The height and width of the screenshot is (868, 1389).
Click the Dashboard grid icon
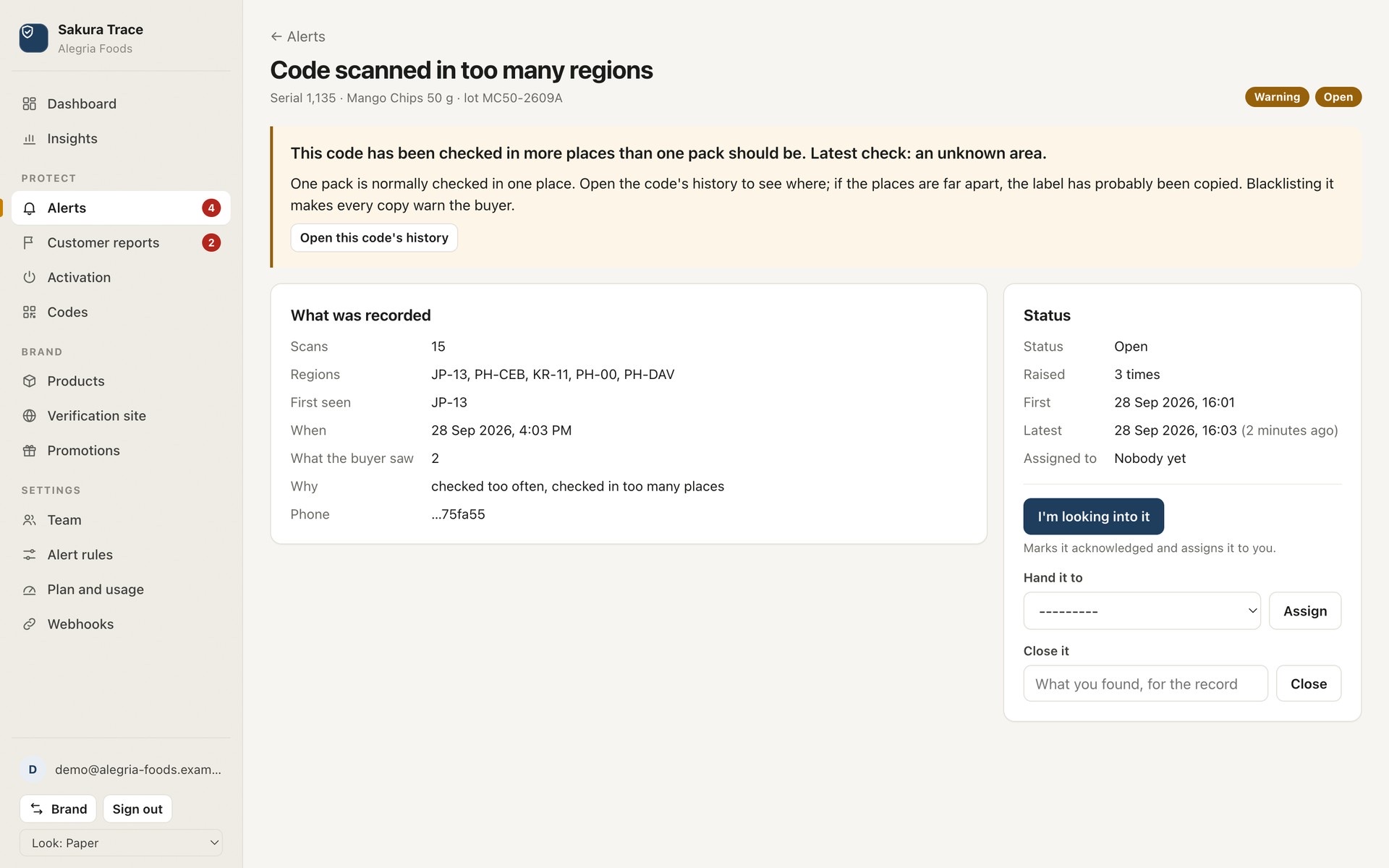[x=29, y=103]
